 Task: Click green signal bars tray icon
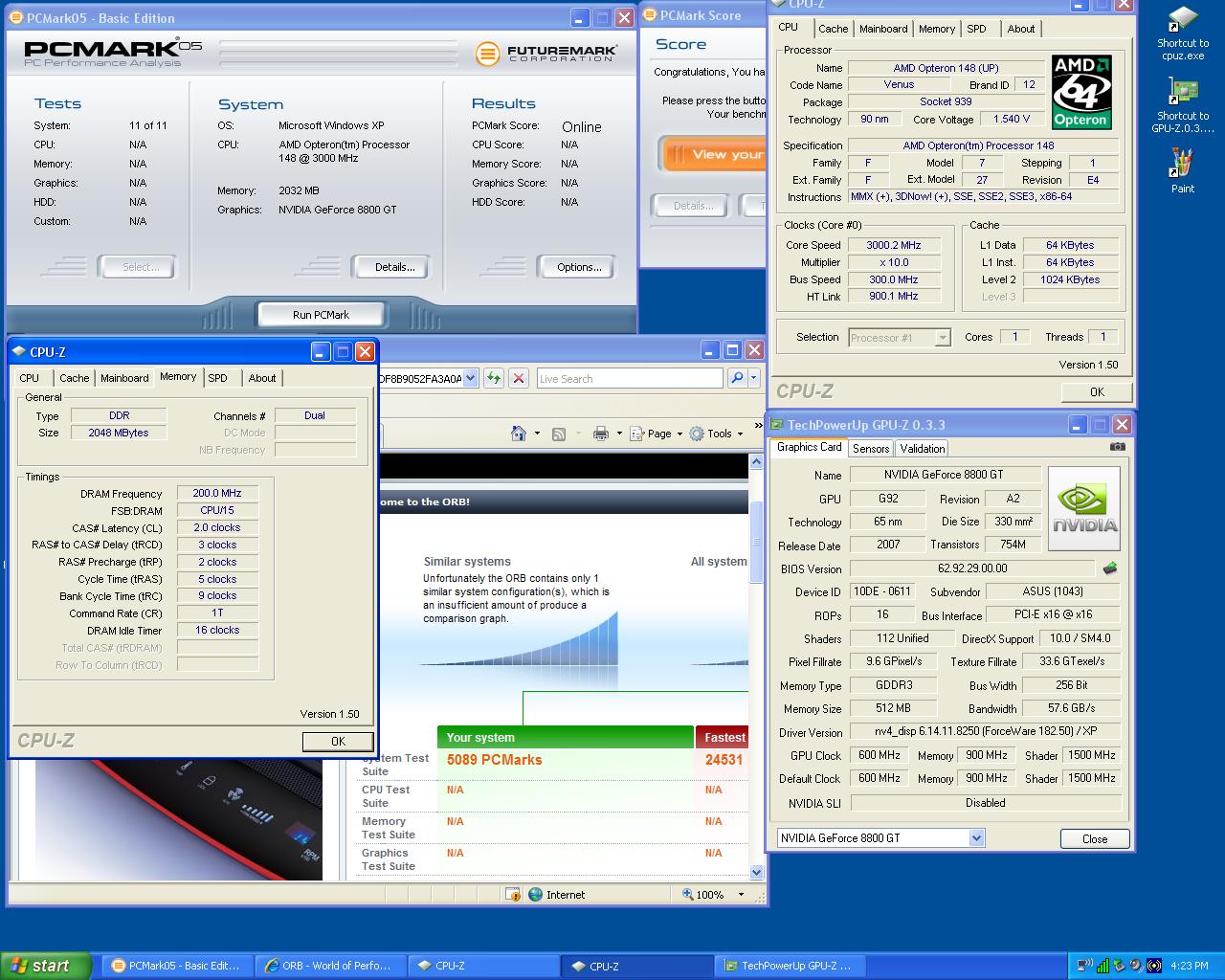tap(1102, 966)
